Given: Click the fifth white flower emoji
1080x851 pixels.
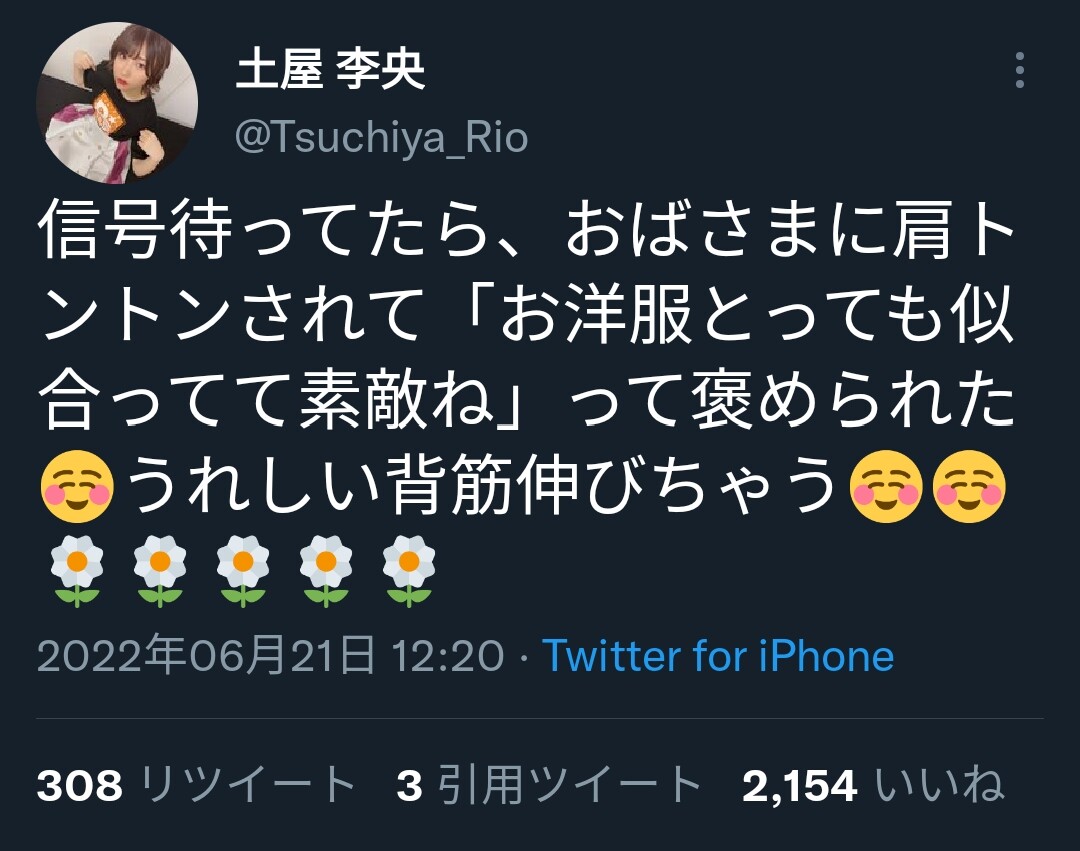Looking at the screenshot, I should click(409, 571).
